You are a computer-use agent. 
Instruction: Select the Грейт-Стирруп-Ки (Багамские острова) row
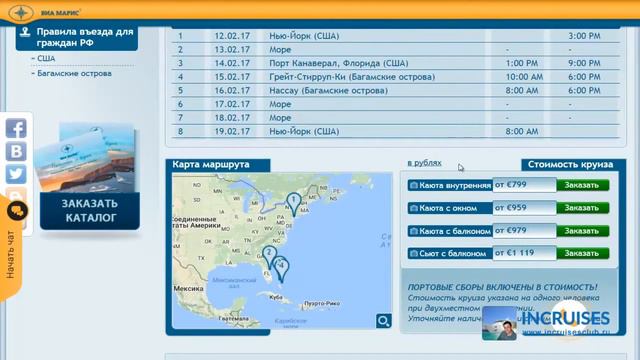pos(396,77)
